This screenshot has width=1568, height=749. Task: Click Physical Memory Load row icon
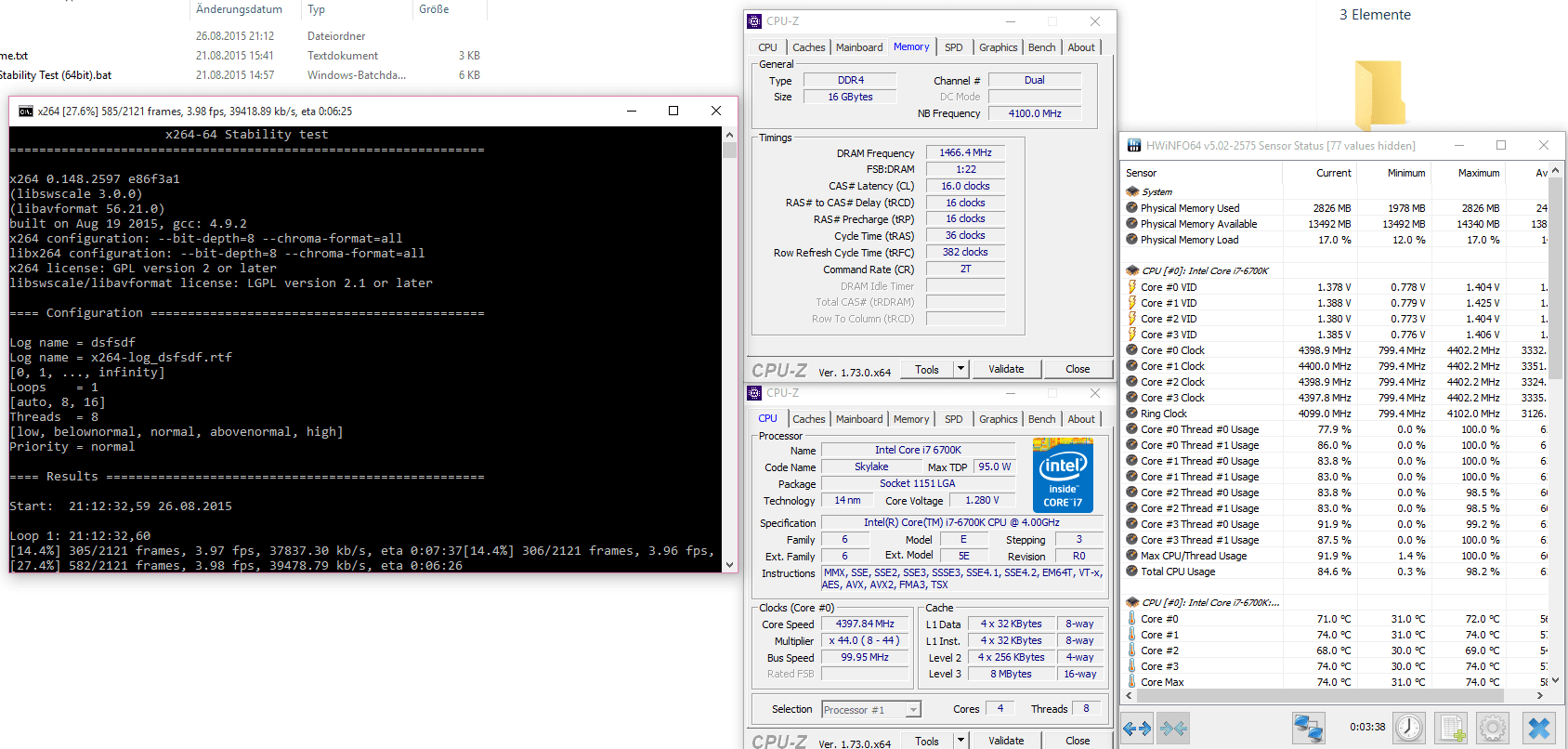coord(1132,240)
